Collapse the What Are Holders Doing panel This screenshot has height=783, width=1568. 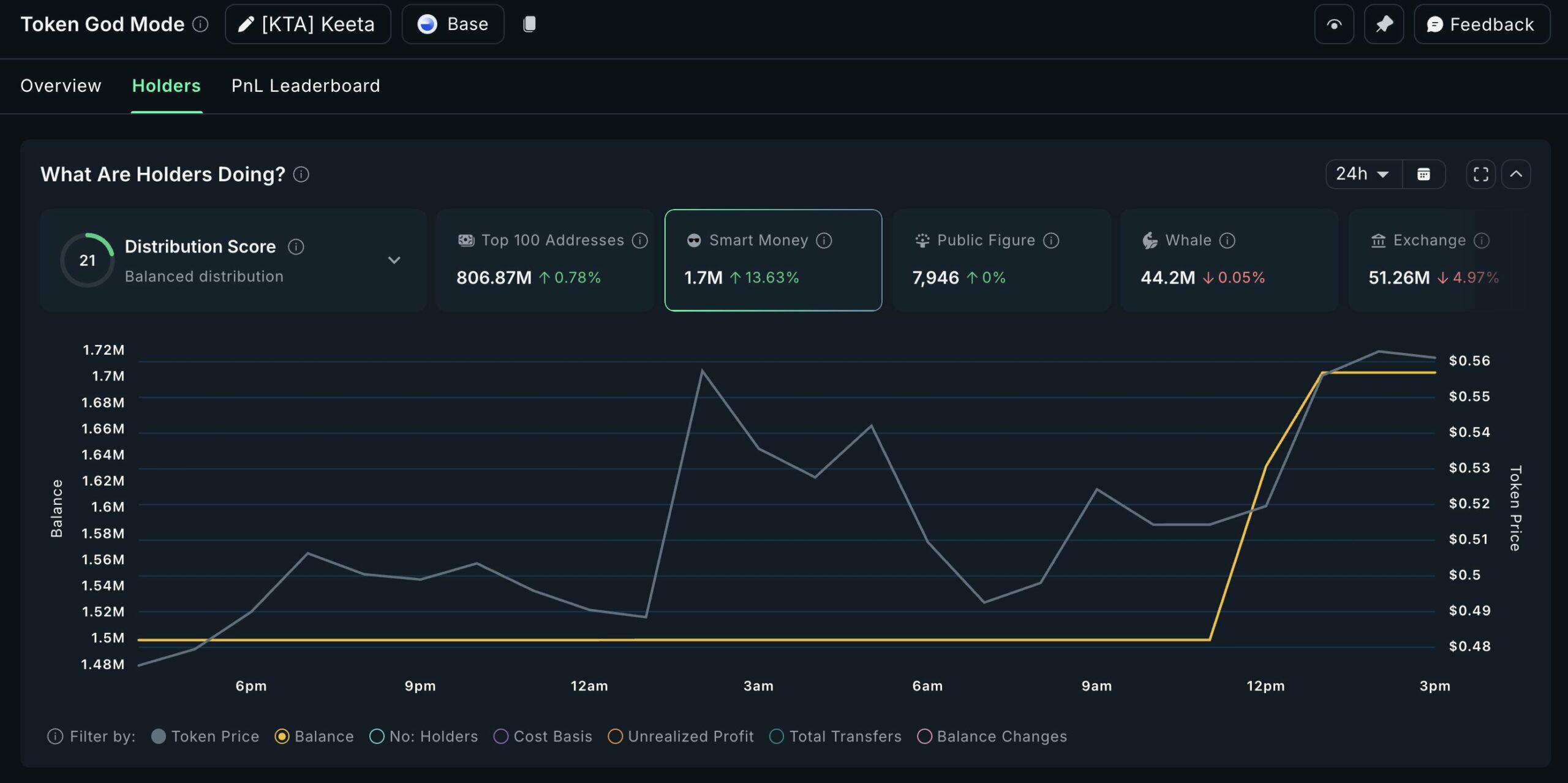pyautogui.click(x=1516, y=175)
